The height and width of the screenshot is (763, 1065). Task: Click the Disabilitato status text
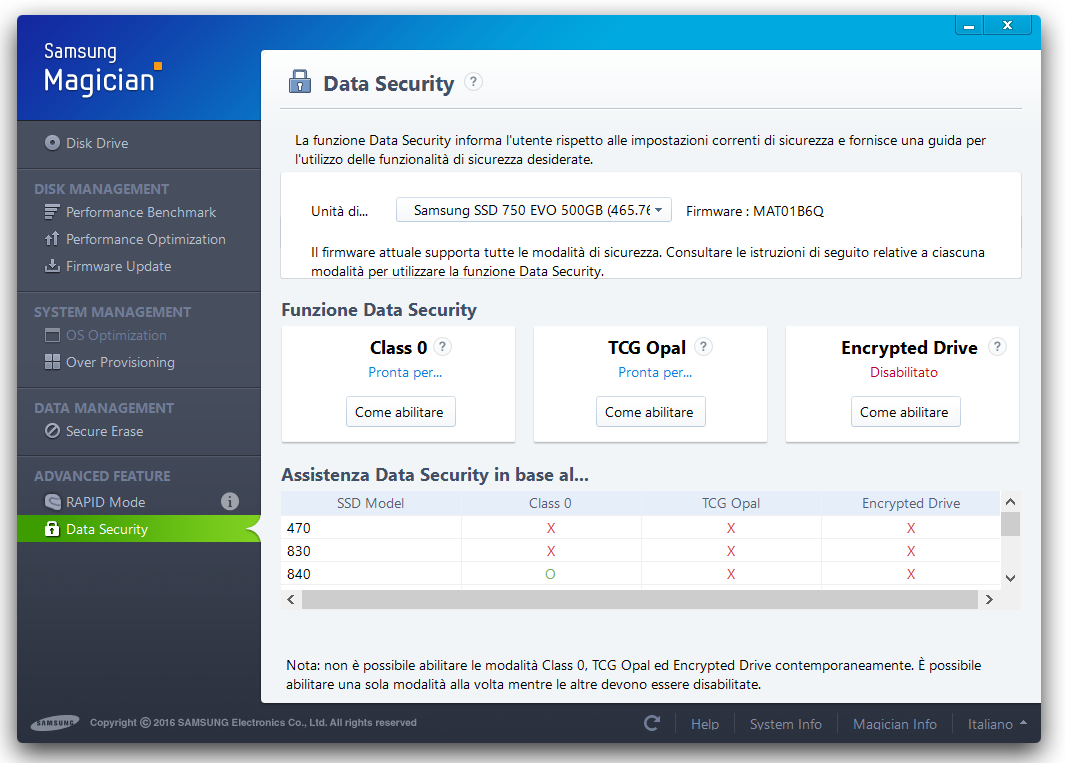pos(904,372)
